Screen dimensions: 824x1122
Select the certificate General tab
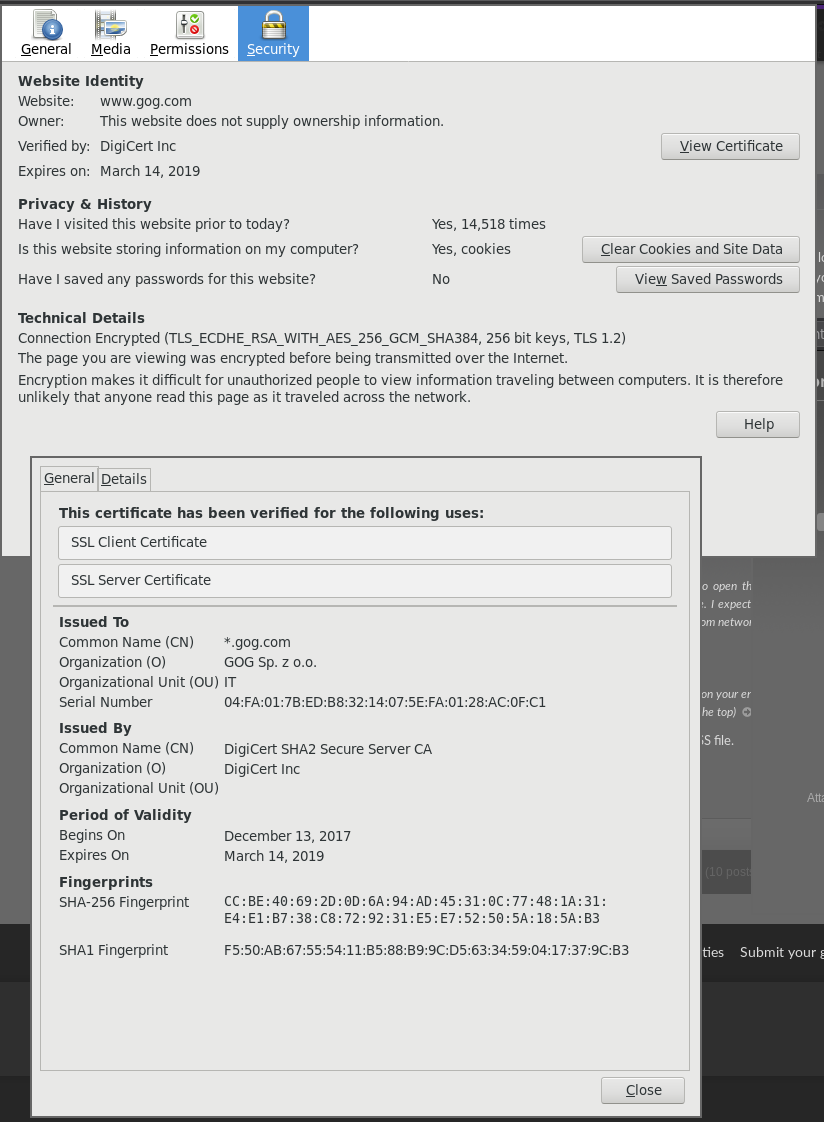pyautogui.click(x=69, y=478)
